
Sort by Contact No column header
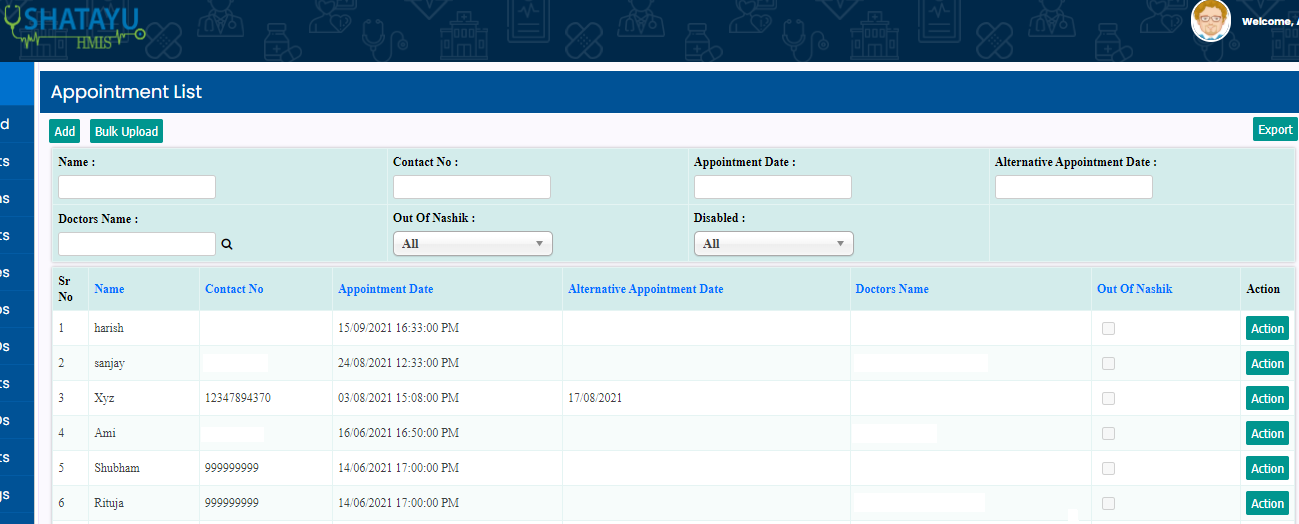pos(234,289)
